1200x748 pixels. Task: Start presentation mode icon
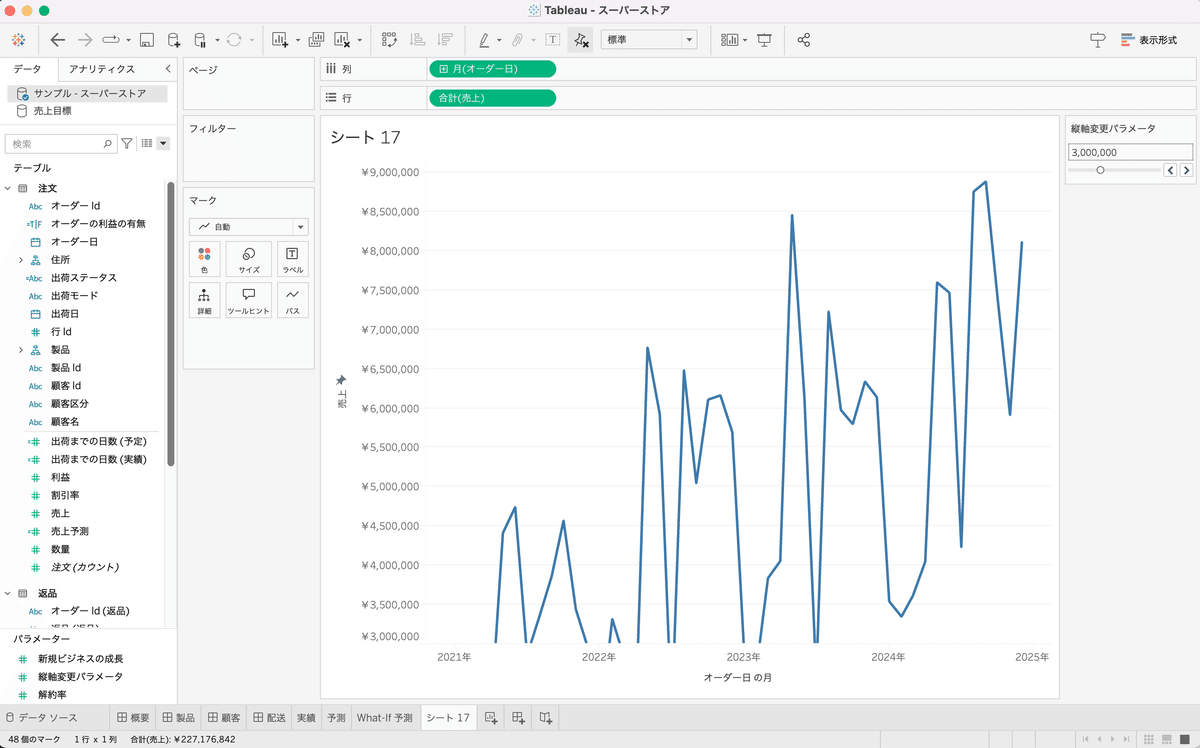[765, 40]
